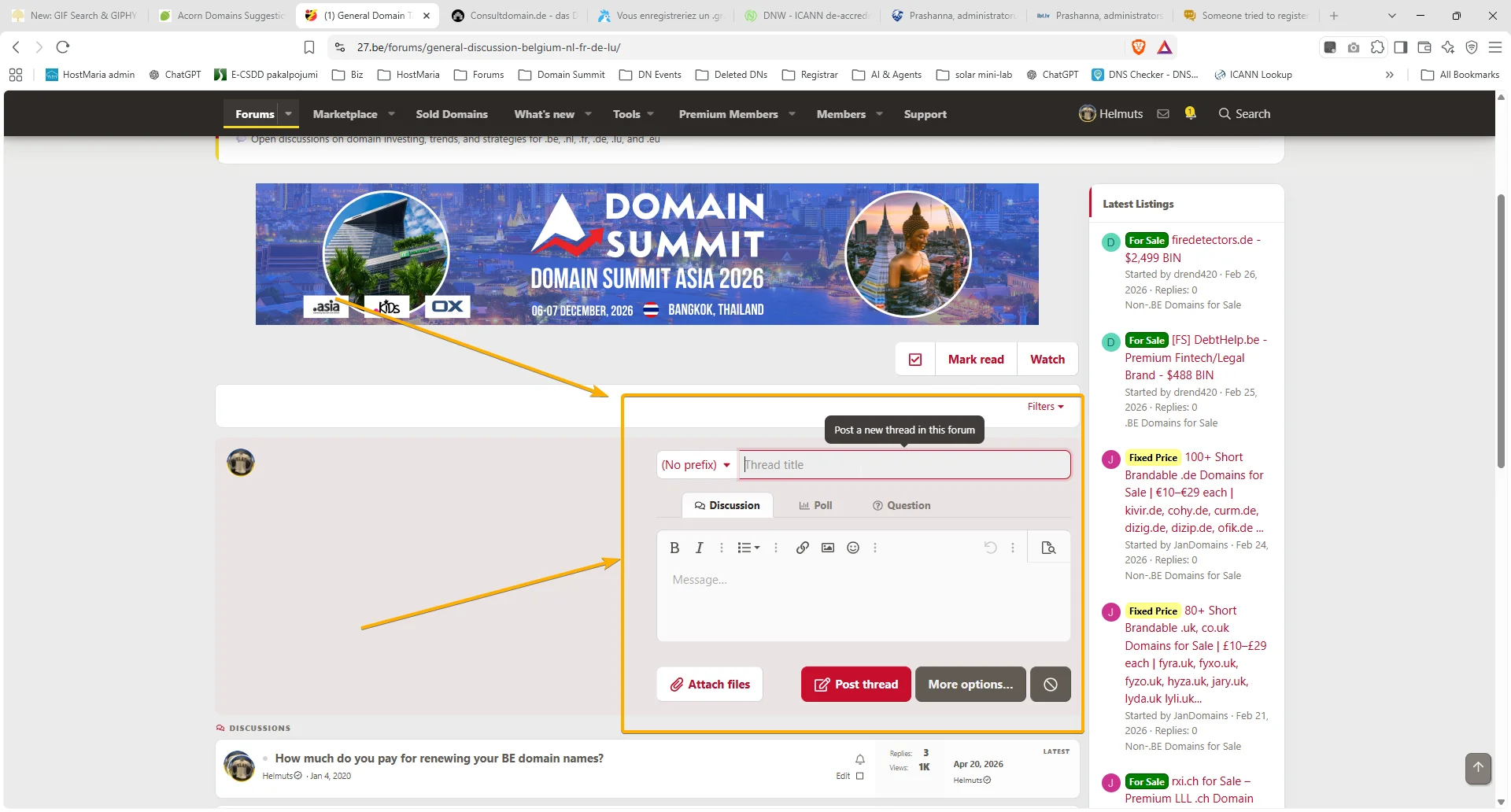This screenshot has height=812, width=1511.
Task: Expand the Marketplace dropdown arrow
Action: coord(391,114)
